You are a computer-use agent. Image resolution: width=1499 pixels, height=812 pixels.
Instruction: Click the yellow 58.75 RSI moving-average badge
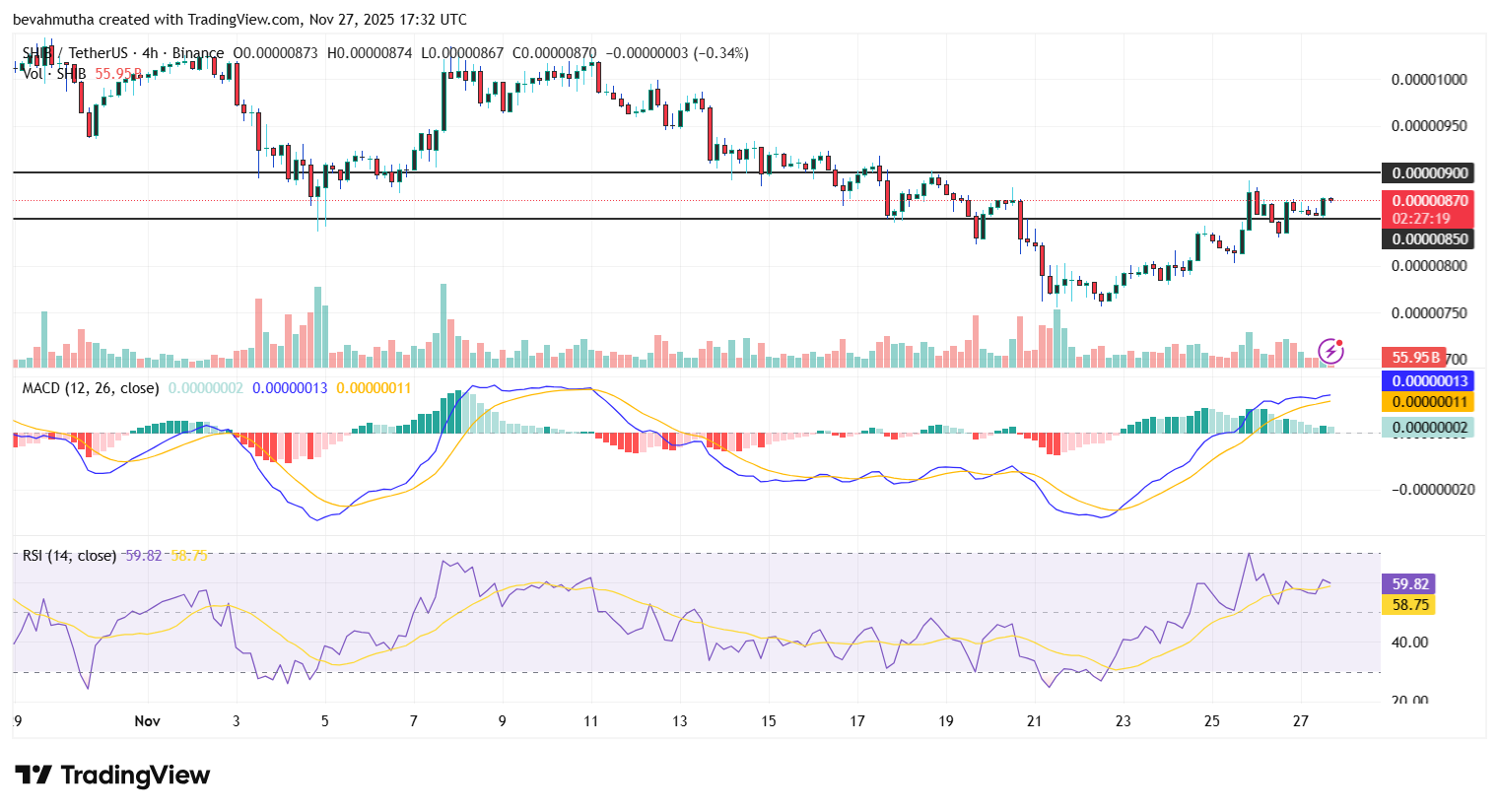click(x=1408, y=606)
